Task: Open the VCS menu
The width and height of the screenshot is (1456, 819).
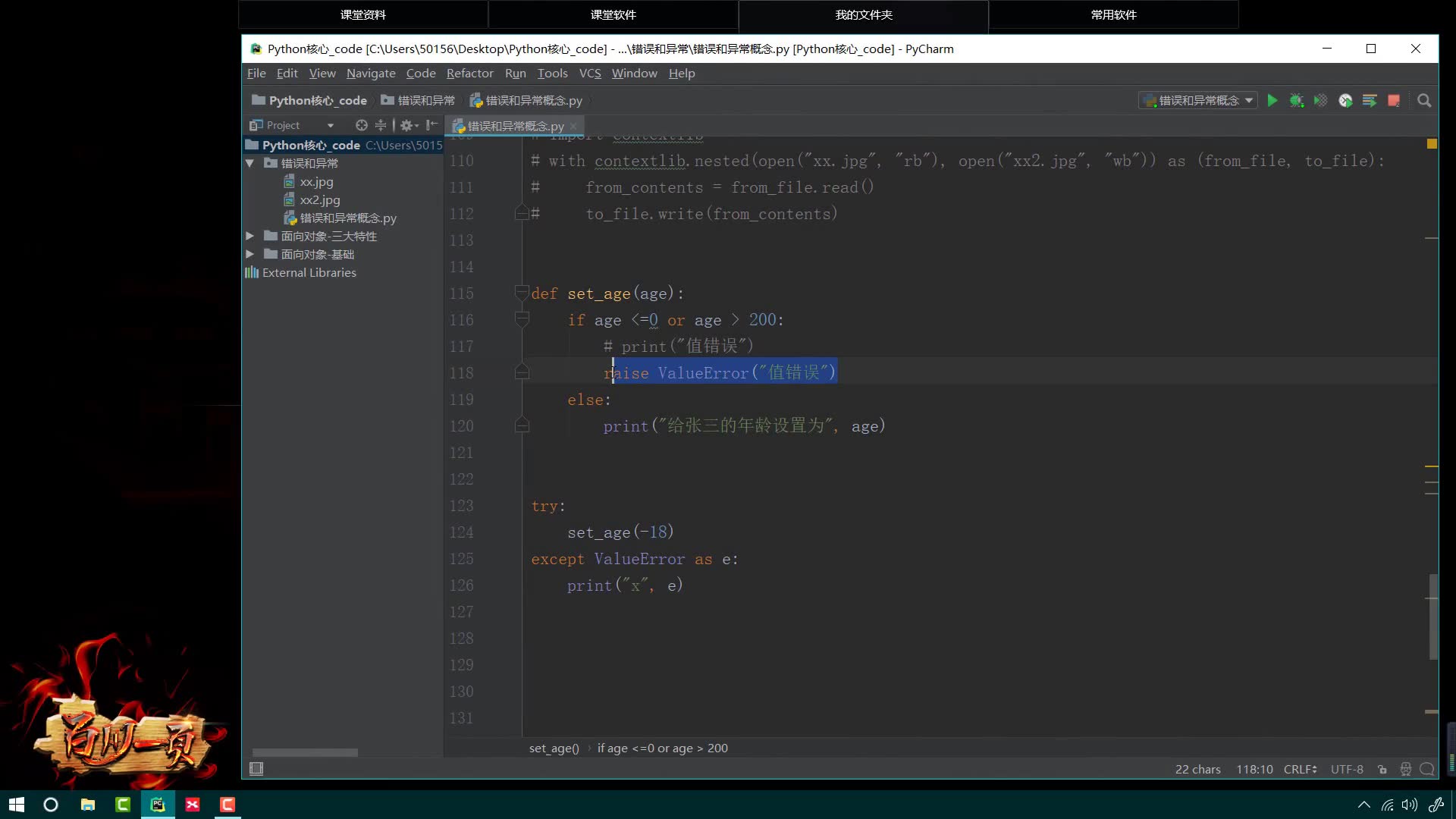Action: click(x=589, y=73)
